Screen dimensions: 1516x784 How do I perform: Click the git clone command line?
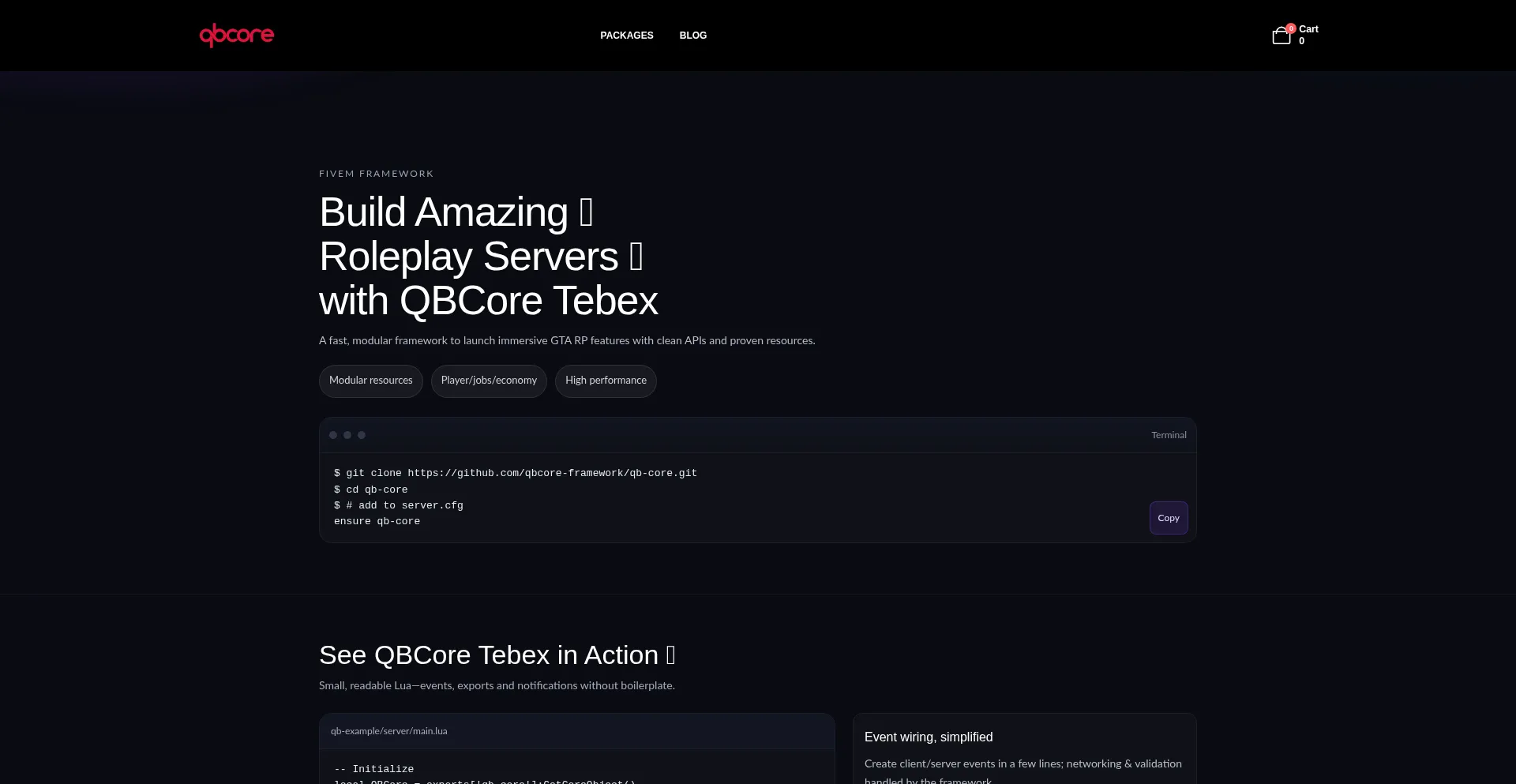click(515, 473)
